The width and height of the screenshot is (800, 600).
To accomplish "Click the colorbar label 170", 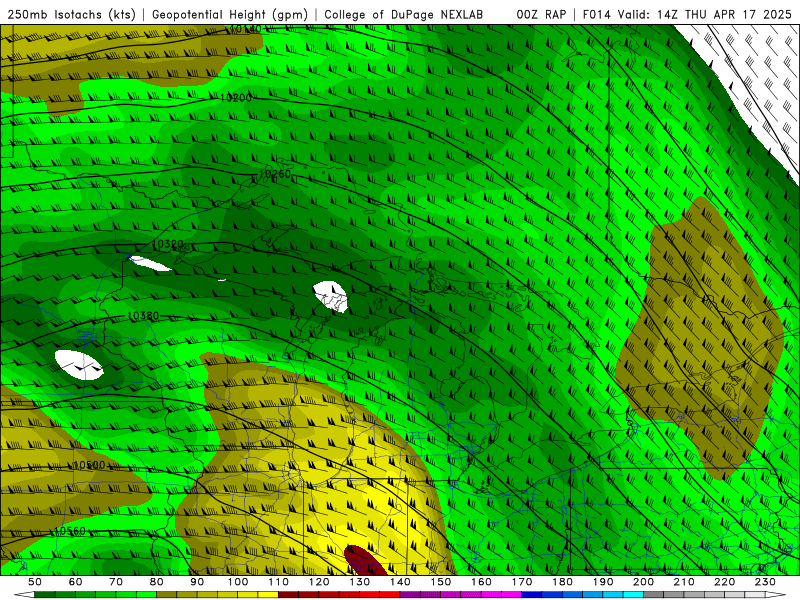I will tap(521, 582).
